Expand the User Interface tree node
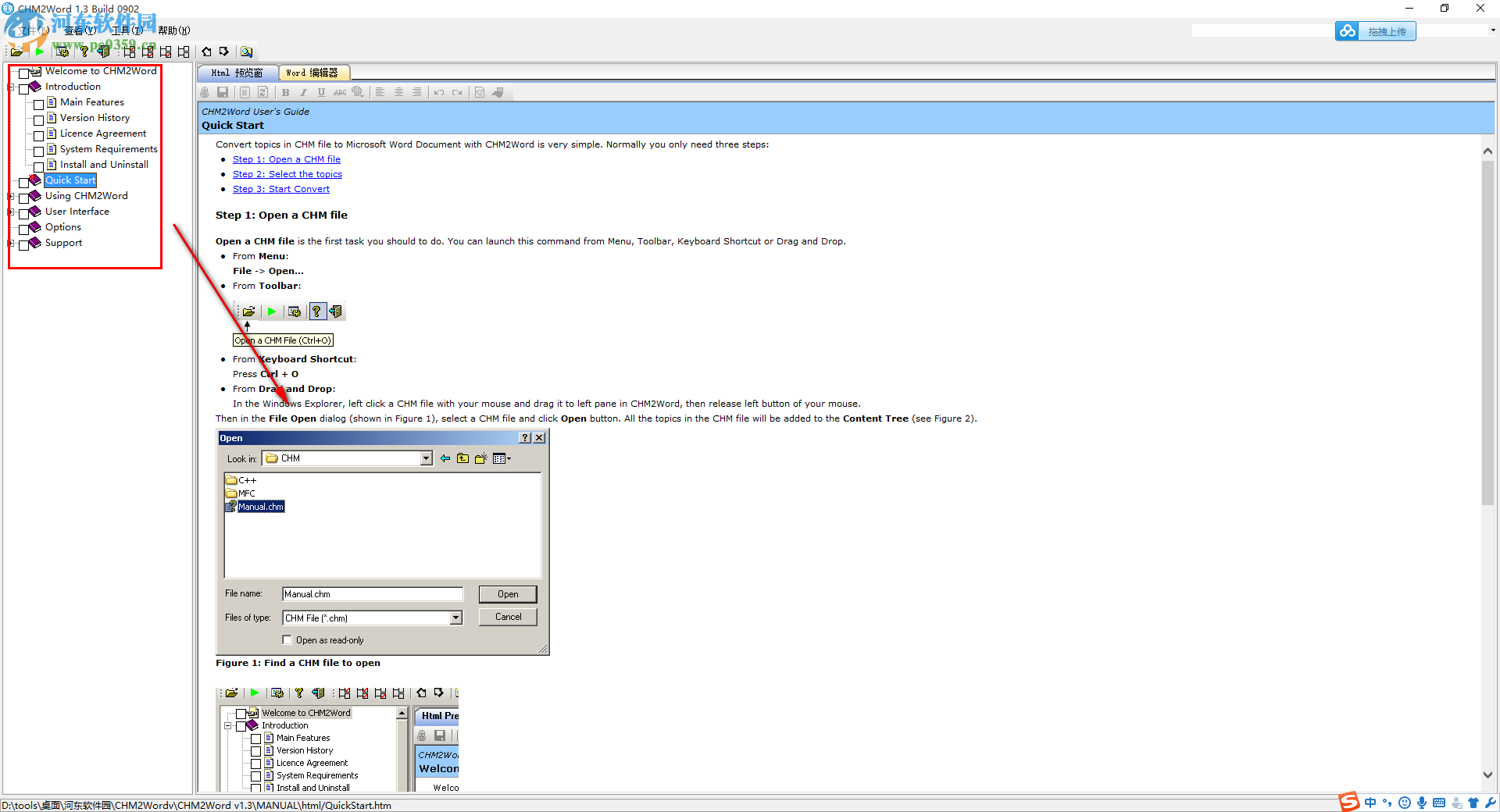1500x812 pixels. click(11, 212)
